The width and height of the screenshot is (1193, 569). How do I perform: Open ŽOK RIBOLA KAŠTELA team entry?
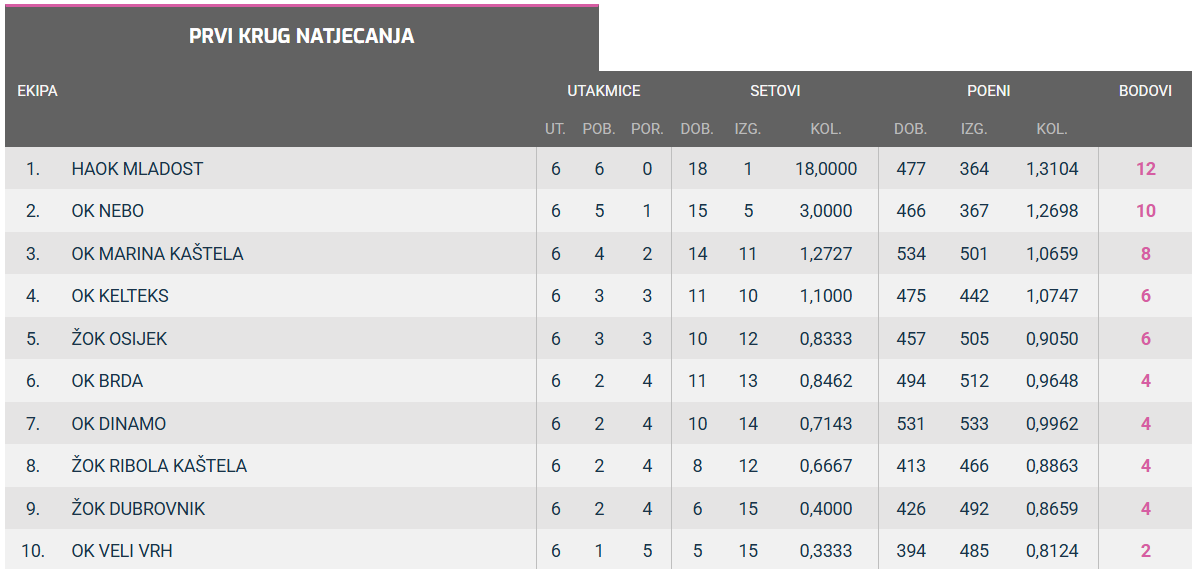(x=159, y=466)
